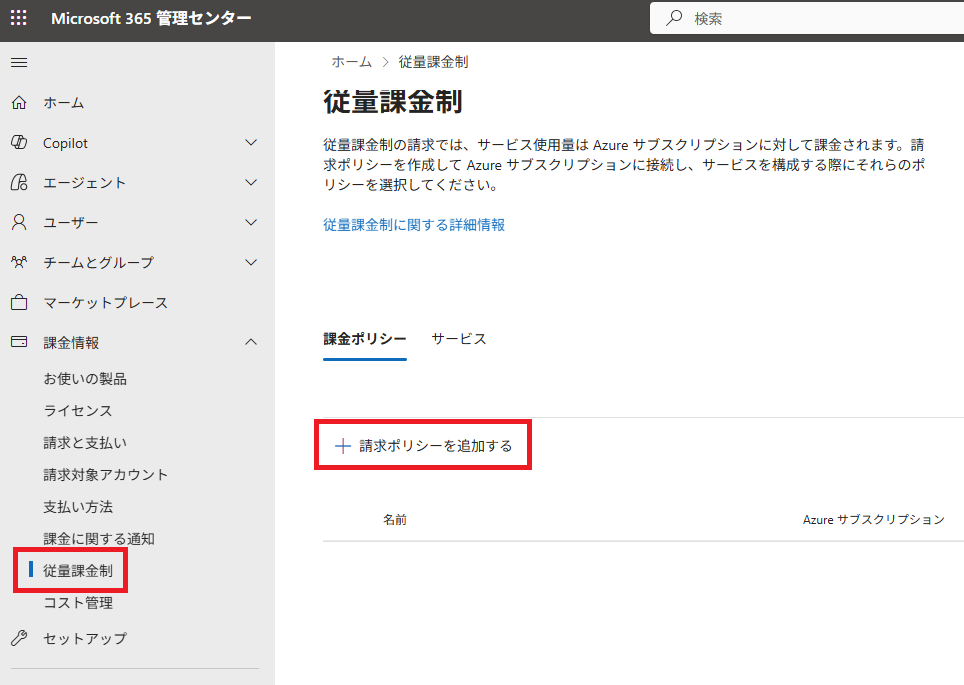Expand the チームとグループ chevron
Viewport: 964px width, 685px height.
pos(251,263)
